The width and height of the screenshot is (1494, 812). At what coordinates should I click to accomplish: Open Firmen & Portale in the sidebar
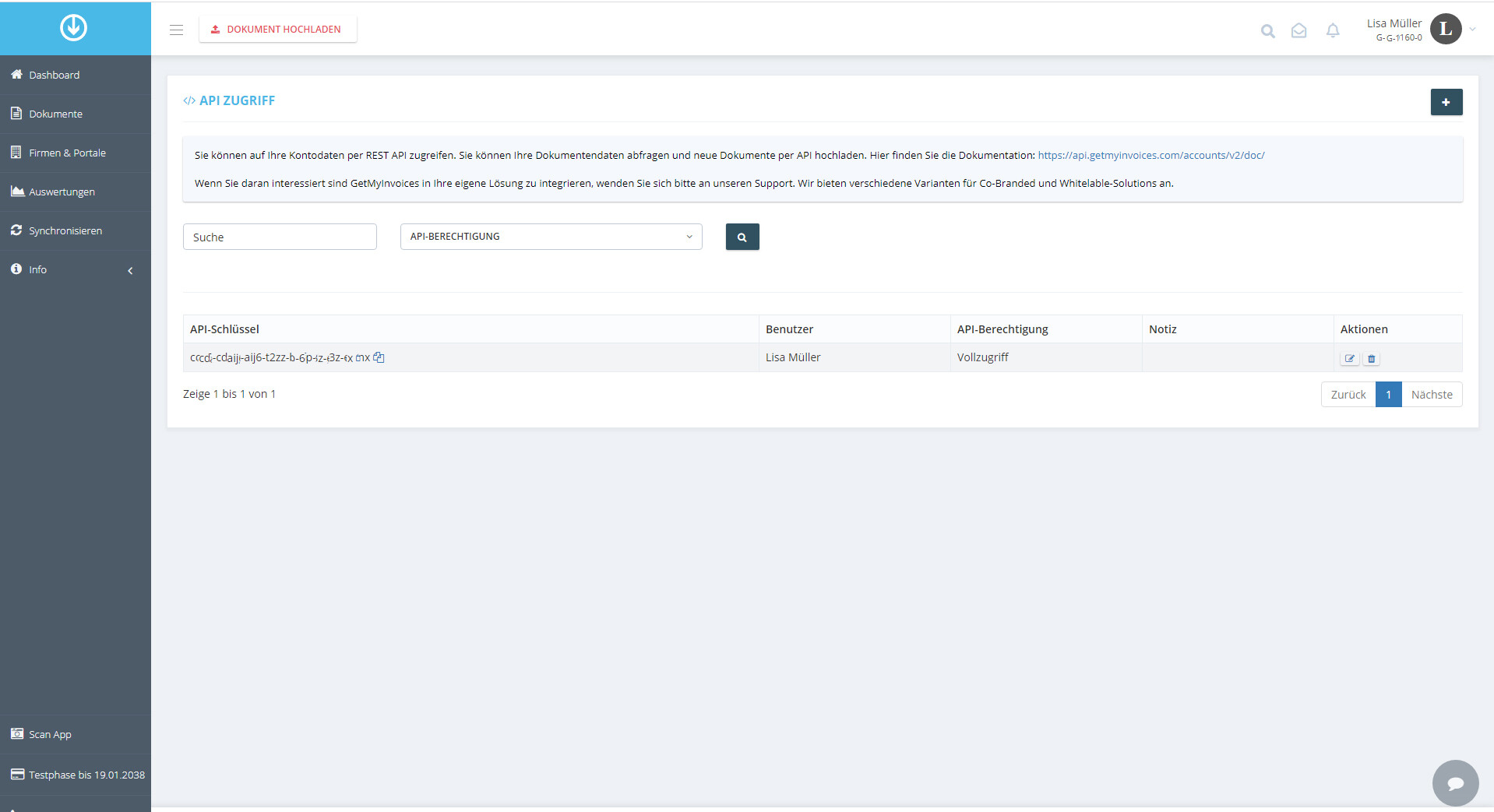coord(76,153)
